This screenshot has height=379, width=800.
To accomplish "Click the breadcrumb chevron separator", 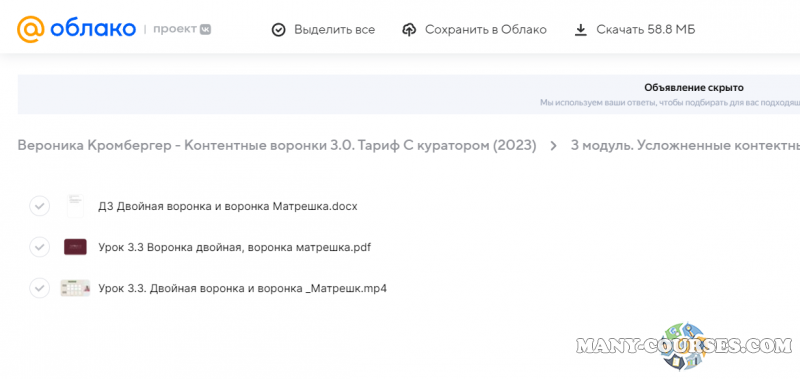I will (554, 146).
